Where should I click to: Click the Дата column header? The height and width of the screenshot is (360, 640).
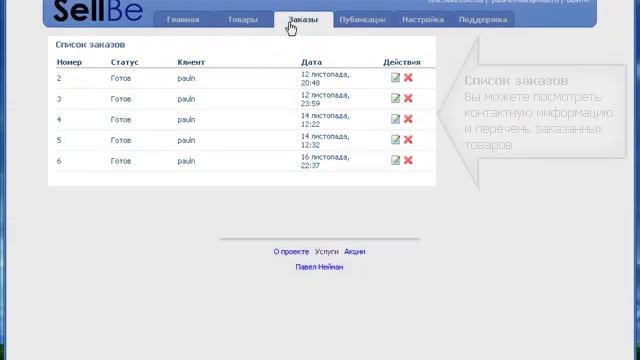click(311, 62)
